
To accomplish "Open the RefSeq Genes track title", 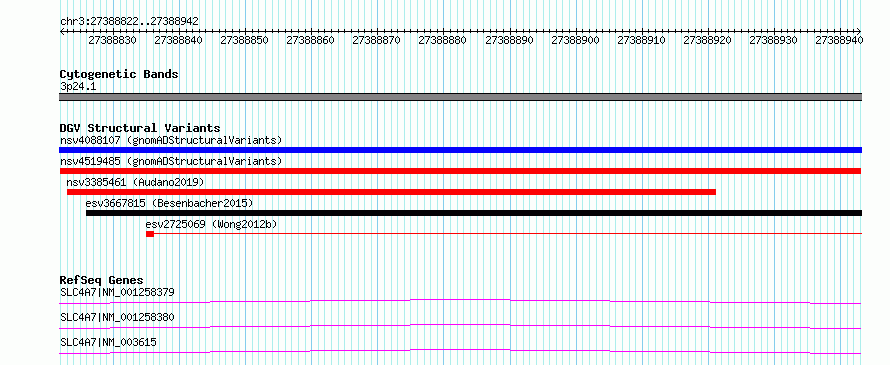I will pos(102,280).
